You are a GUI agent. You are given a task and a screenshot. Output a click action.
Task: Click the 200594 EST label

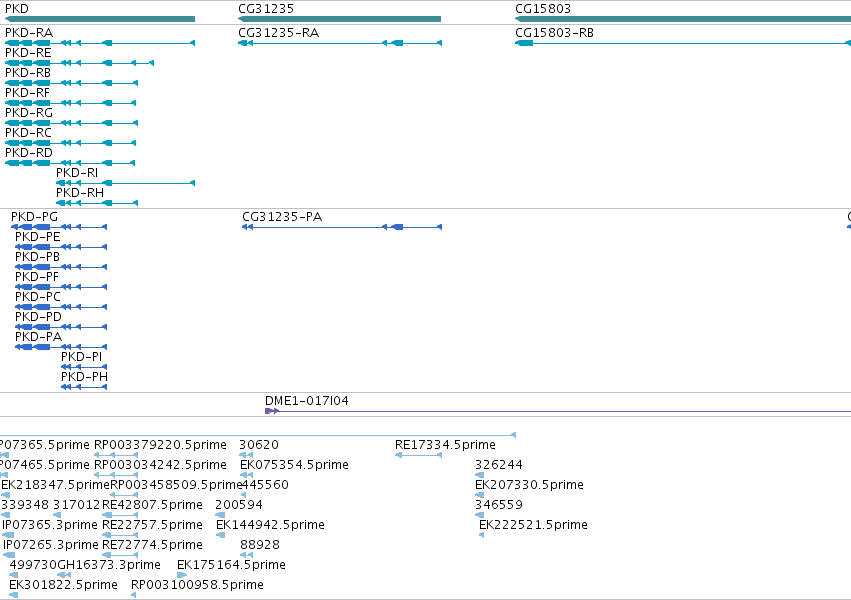tap(239, 505)
